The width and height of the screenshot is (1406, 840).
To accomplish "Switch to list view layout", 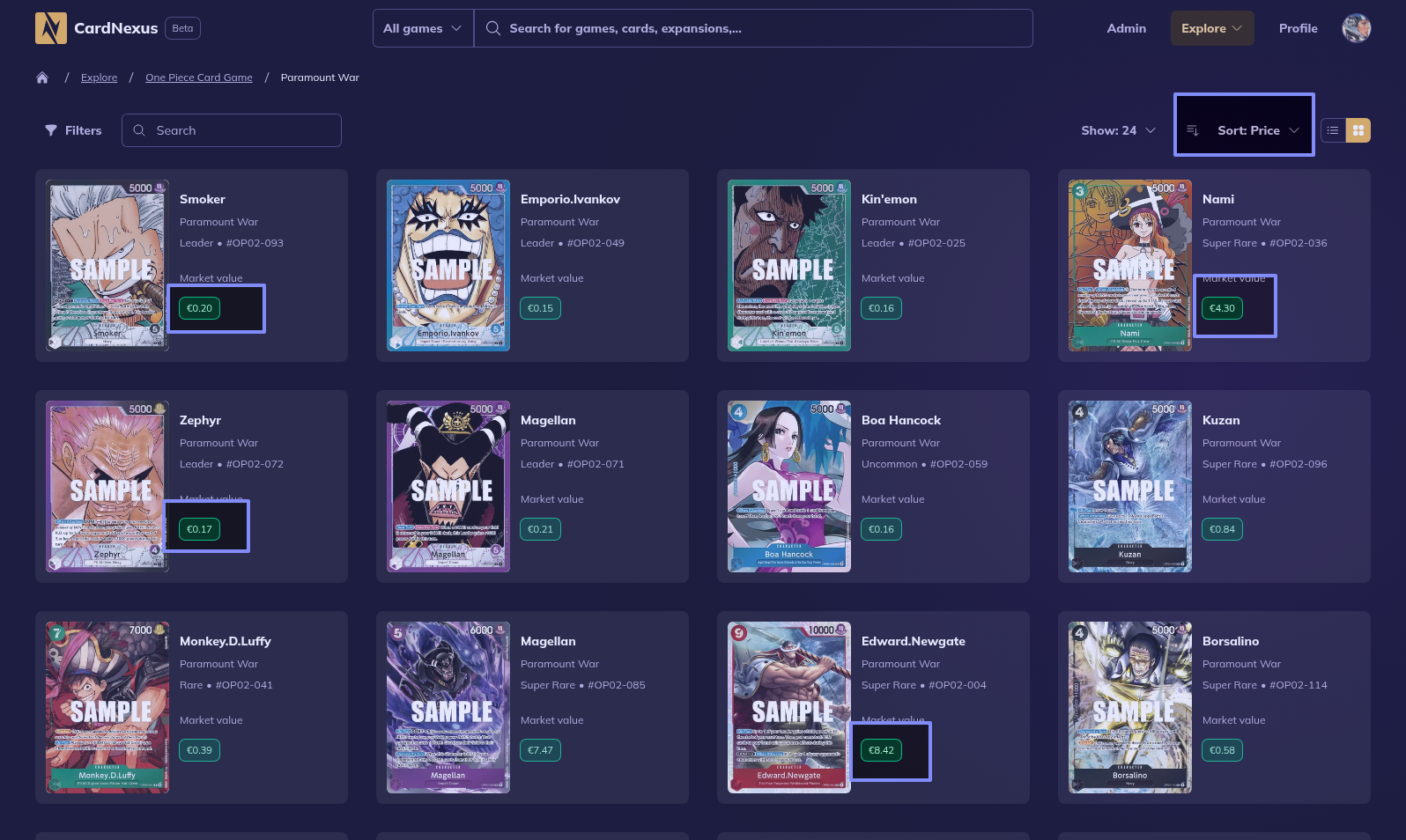I will pyautogui.click(x=1333, y=130).
